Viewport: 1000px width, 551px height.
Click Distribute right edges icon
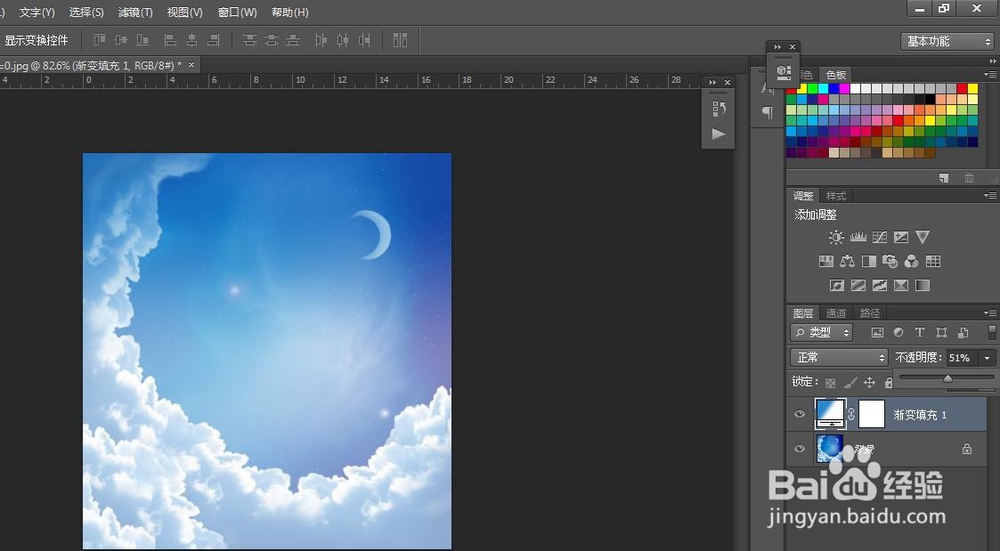(364, 40)
